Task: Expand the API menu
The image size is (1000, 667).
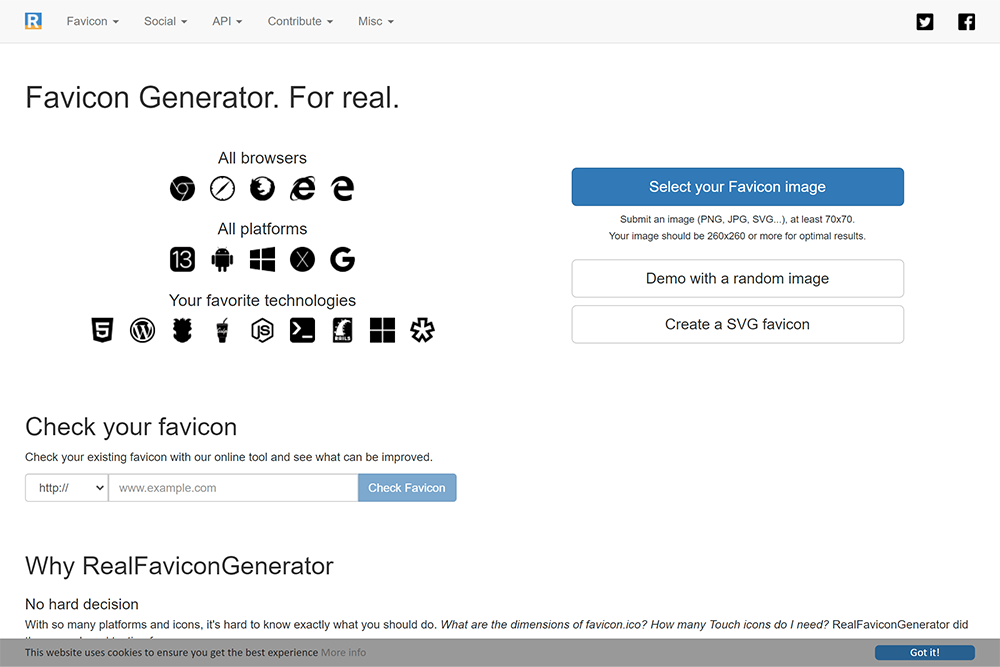Action: point(227,21)
